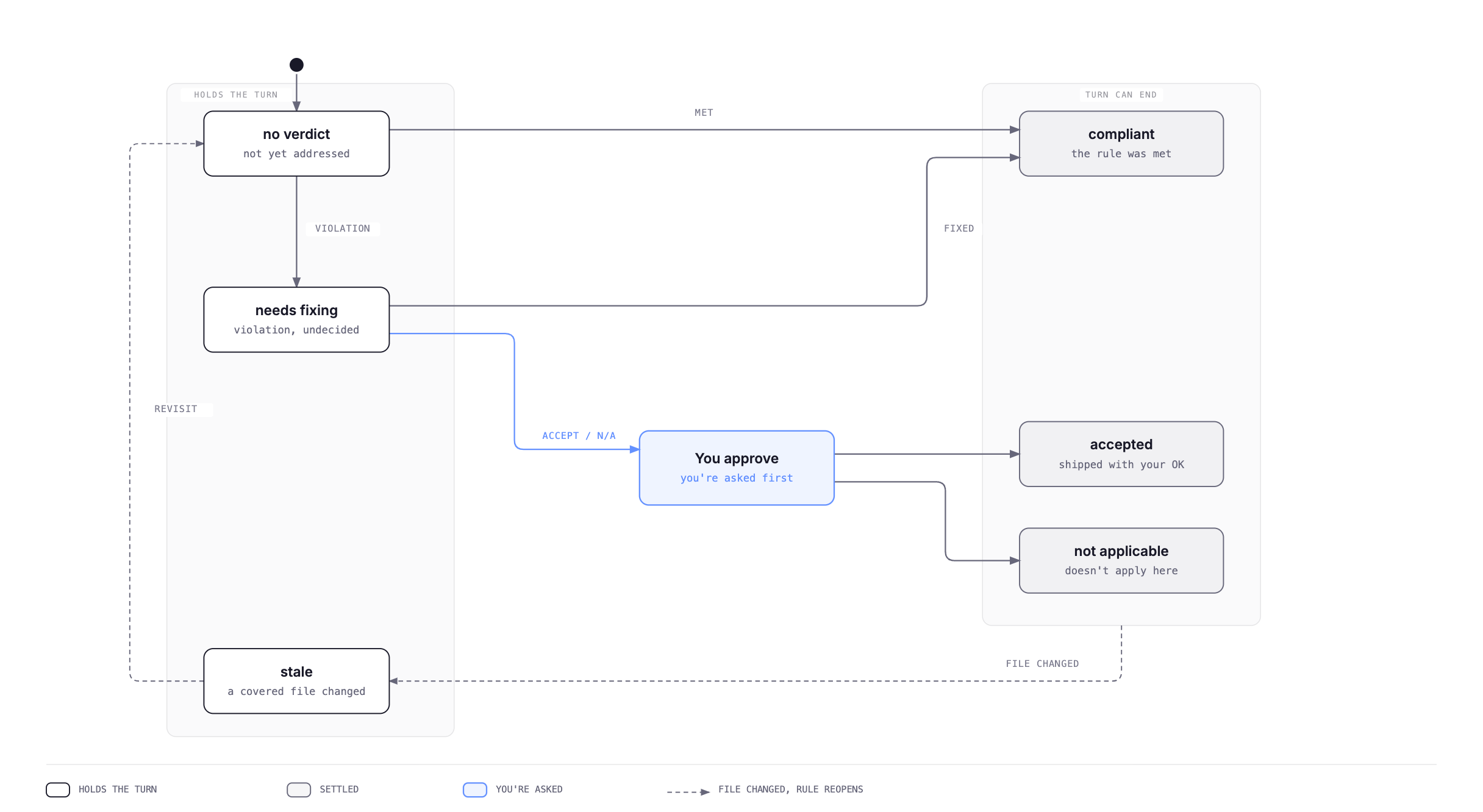Click the 'YOU'RE ASKED' legend label
Image resolution: width=1483 pixels, height=812 pixels.
point(529,789)
